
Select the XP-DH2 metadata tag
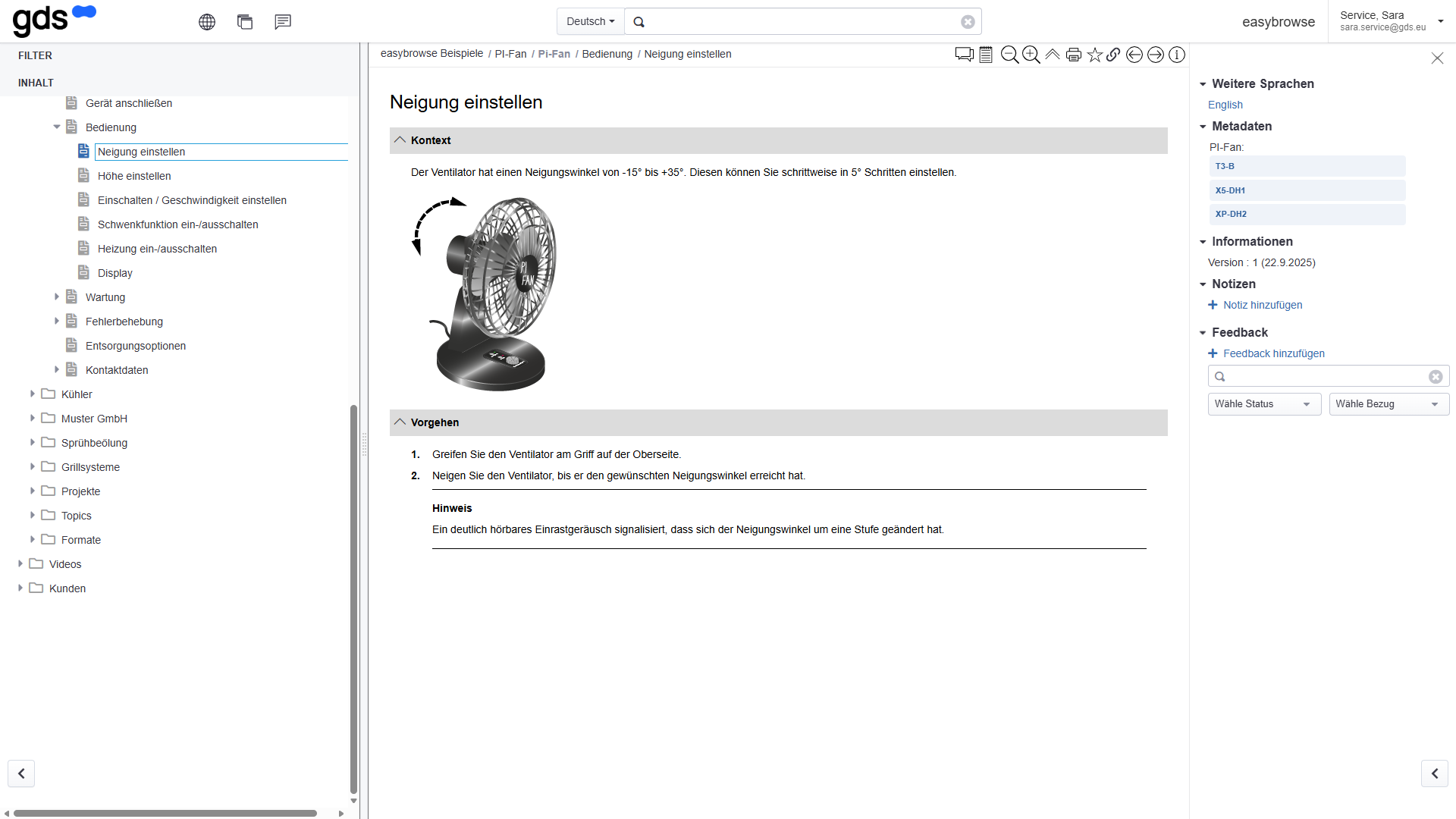(x=1307, y=214)
